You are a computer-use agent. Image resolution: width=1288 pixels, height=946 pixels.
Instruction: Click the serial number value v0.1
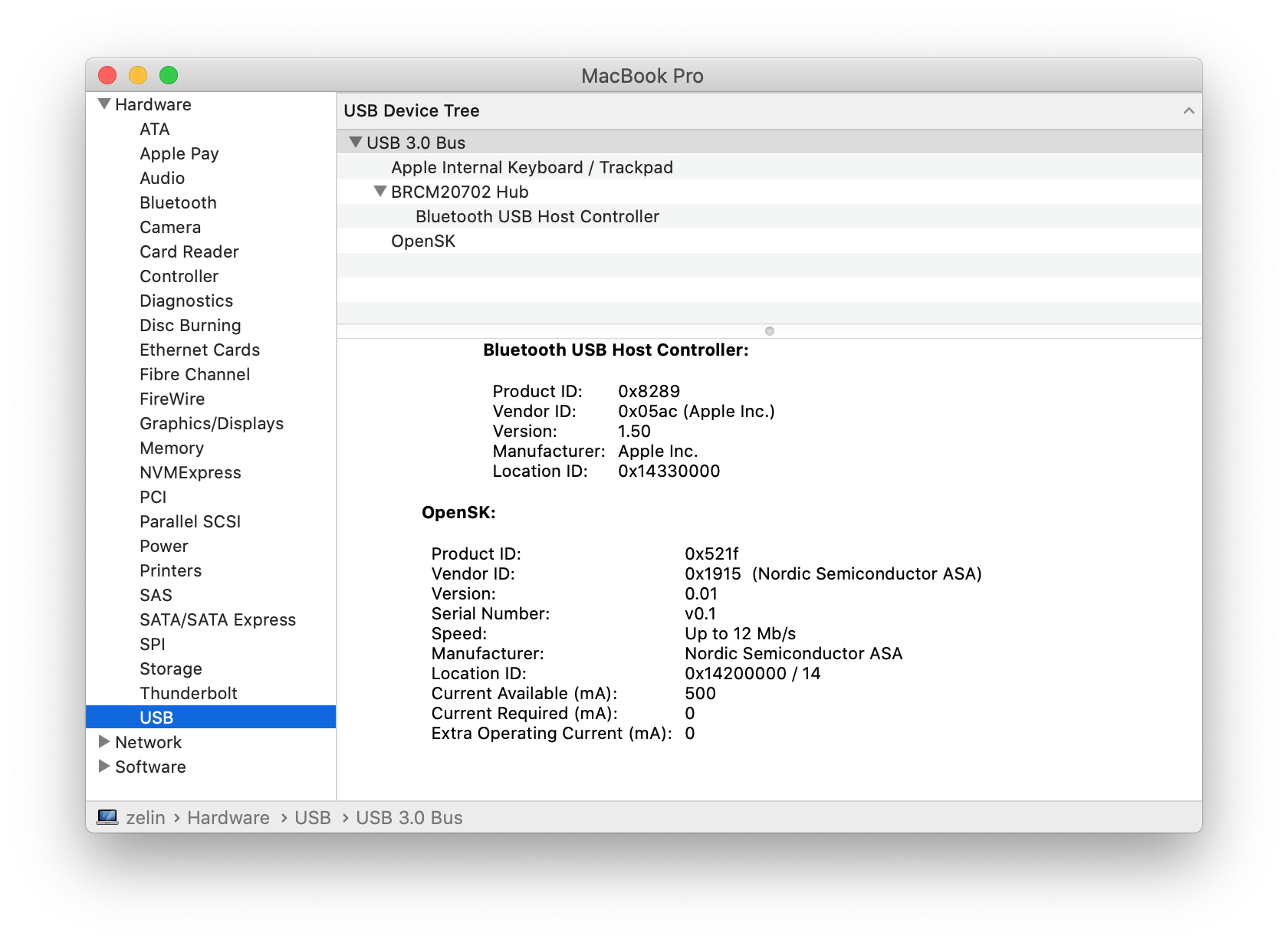tap(700, 613)
